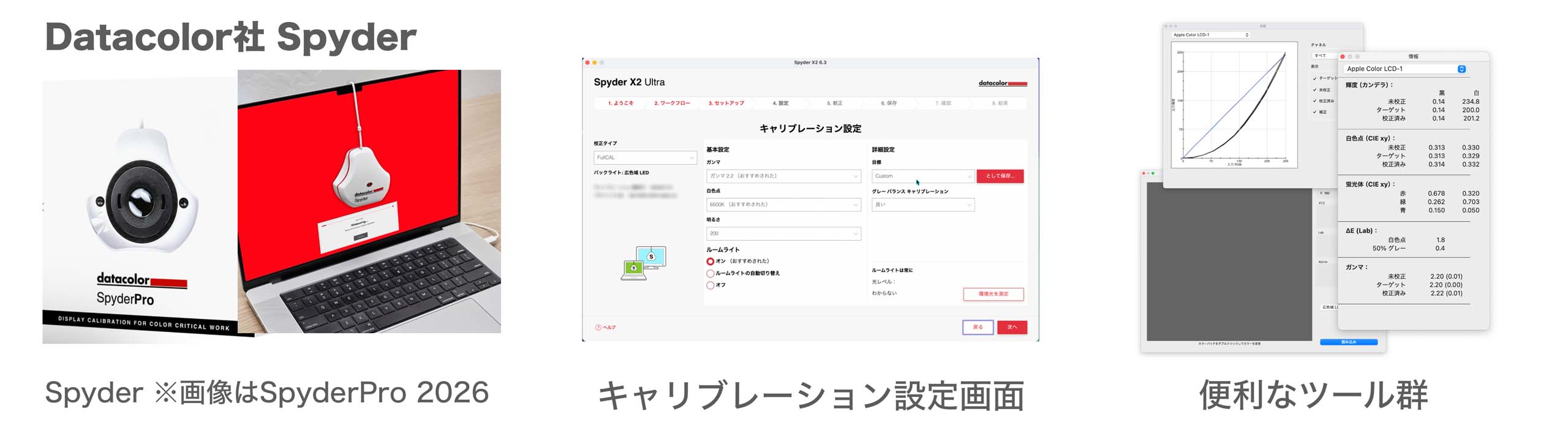Toggle the 校正済み curve checkbox
The width and height of the screenshot is (1568, 441).
click(1314, 100)
